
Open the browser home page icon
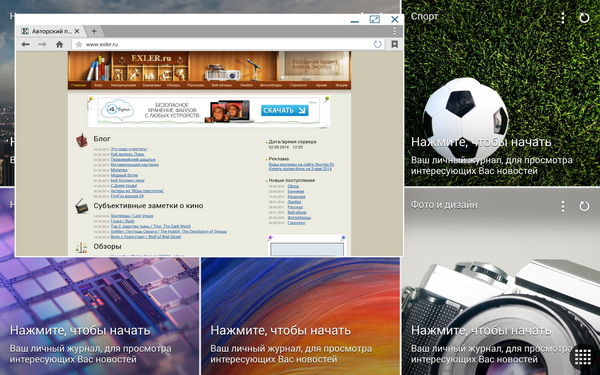(59, 44)
